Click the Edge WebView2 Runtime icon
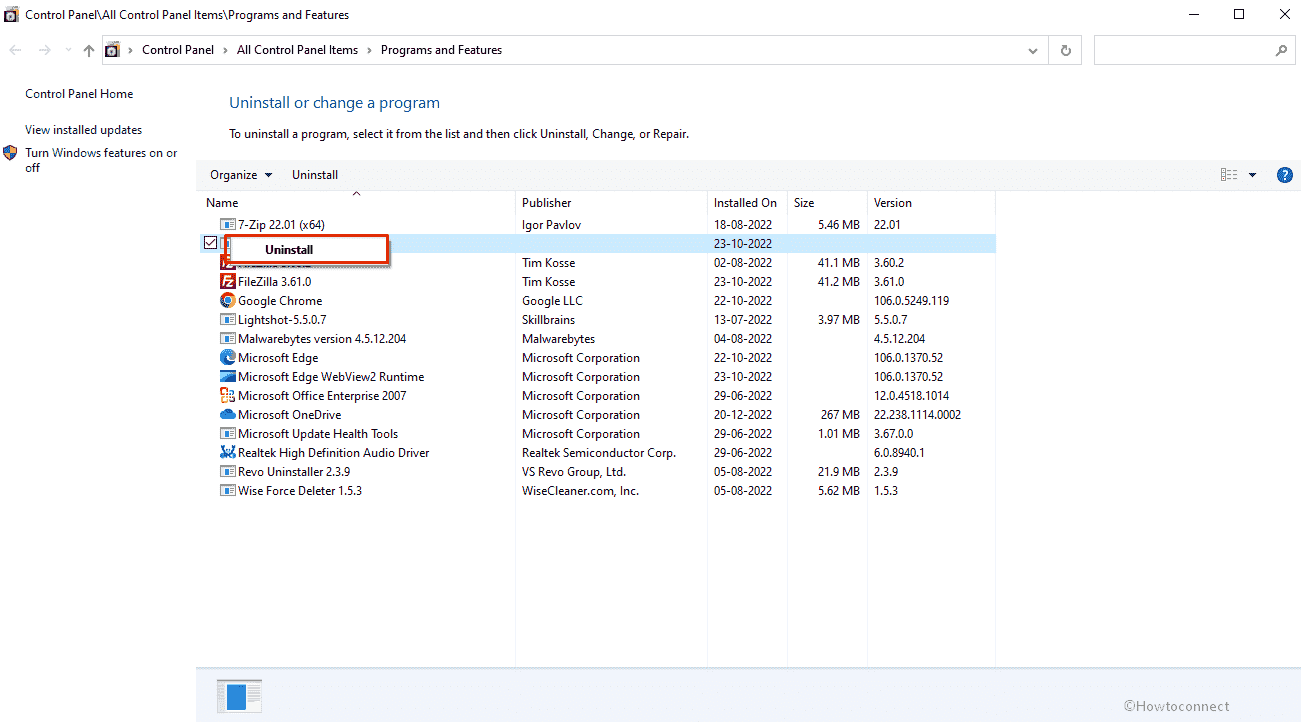The width and height of the screenshot is (1301, 722). tap(228, 377)
